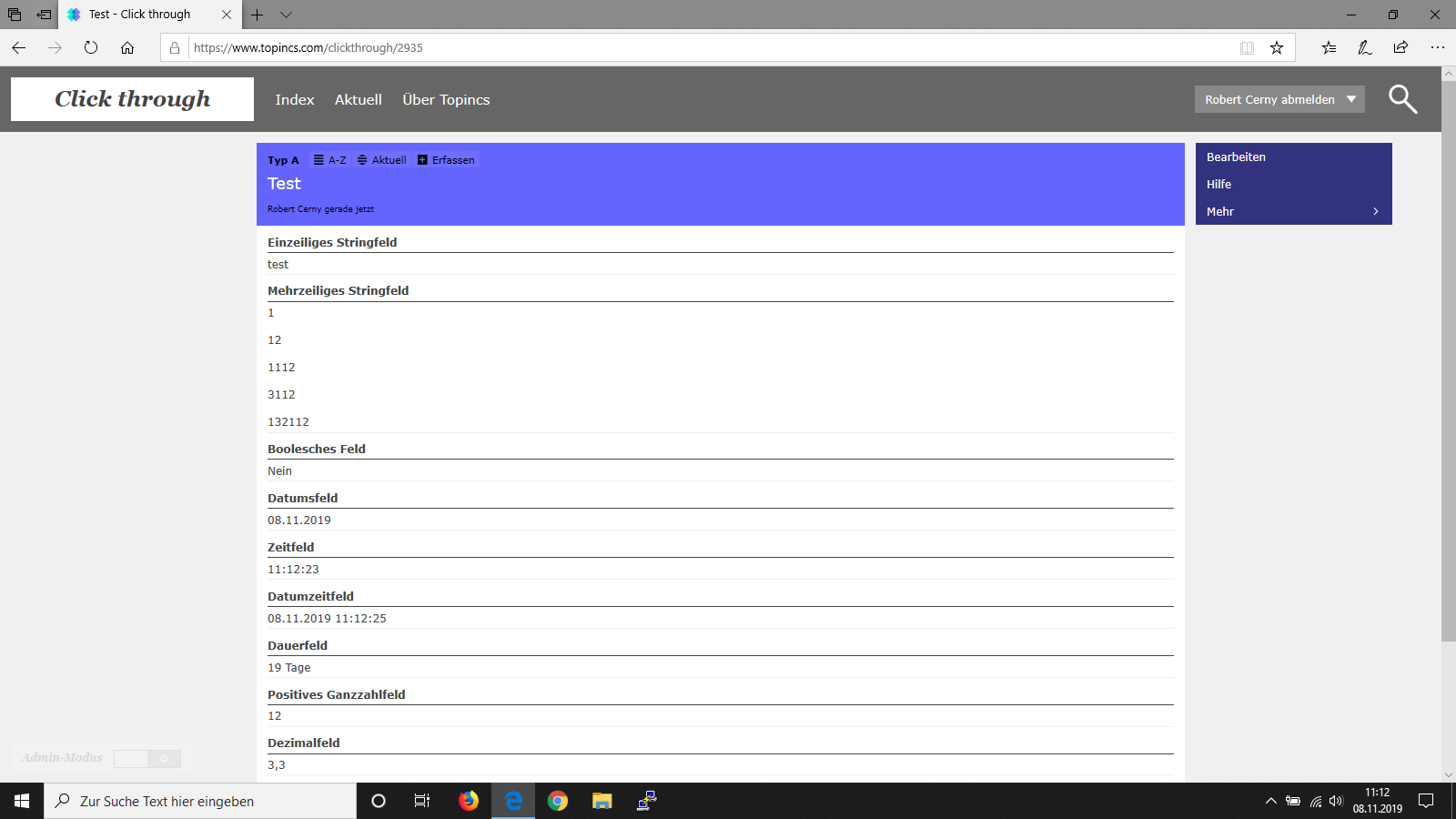Open the search magnifier icon
1456x819 pixels.
(x=1402, y=99)
